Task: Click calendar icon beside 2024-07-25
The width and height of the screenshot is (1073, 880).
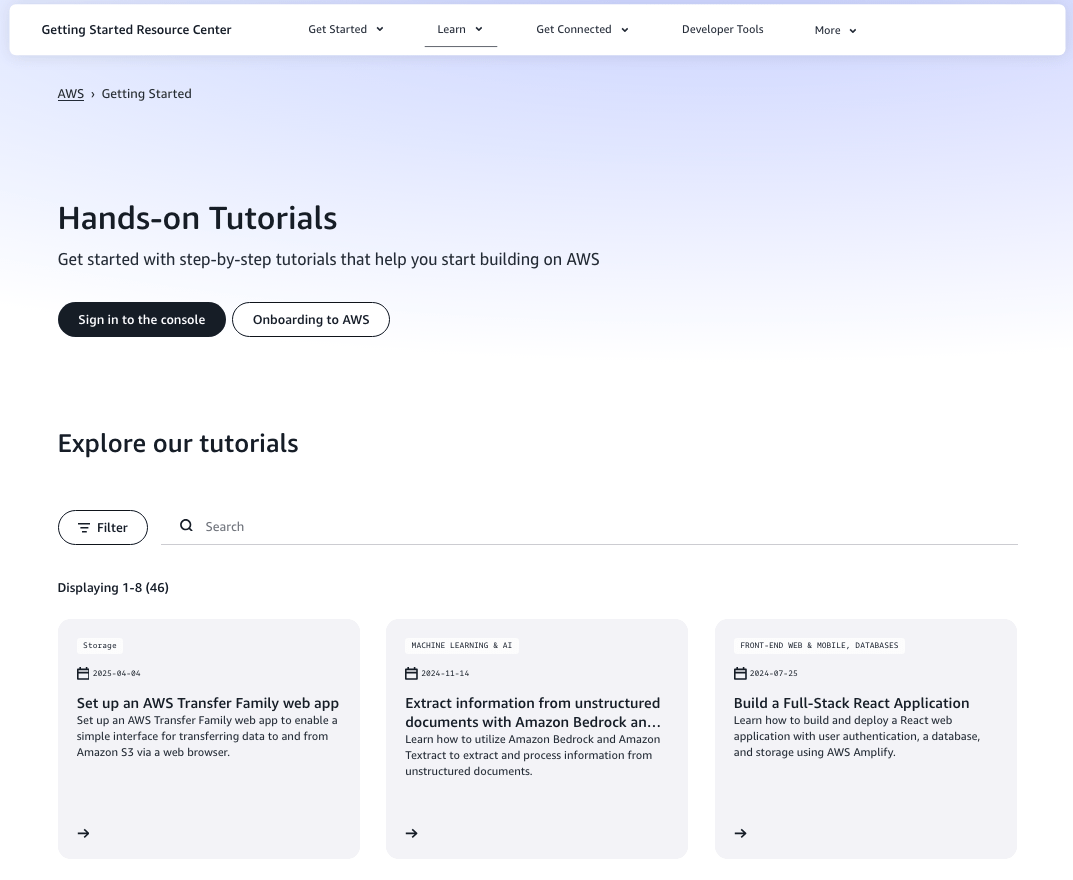Action: (x=740, y=673)
